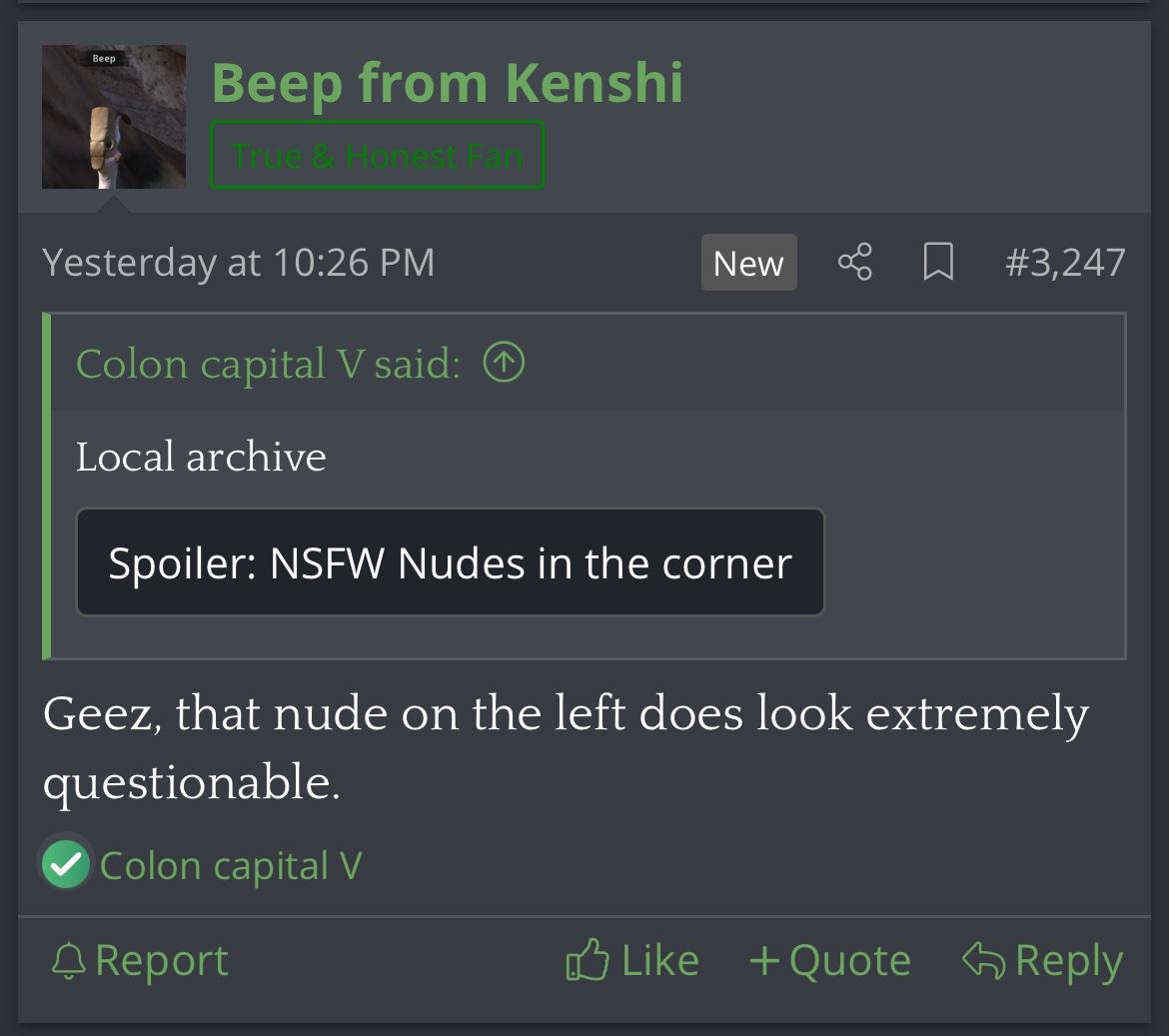Screen dimensions: 1169x1036
Task: Report this post
Action: click(140, 961)
